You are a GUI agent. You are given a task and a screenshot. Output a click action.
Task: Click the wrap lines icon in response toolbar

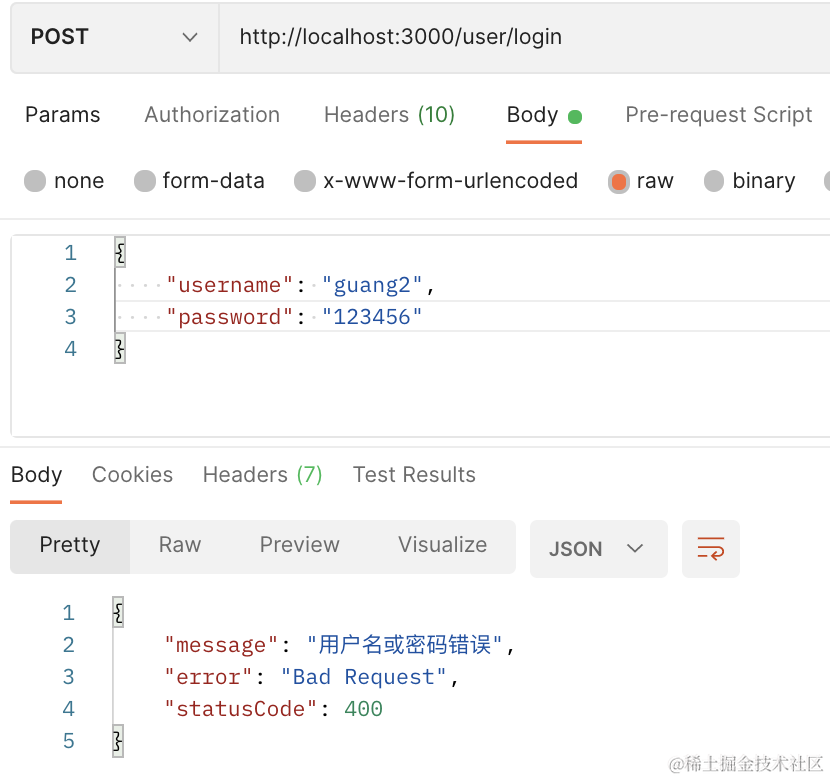(x=710, y=548)
